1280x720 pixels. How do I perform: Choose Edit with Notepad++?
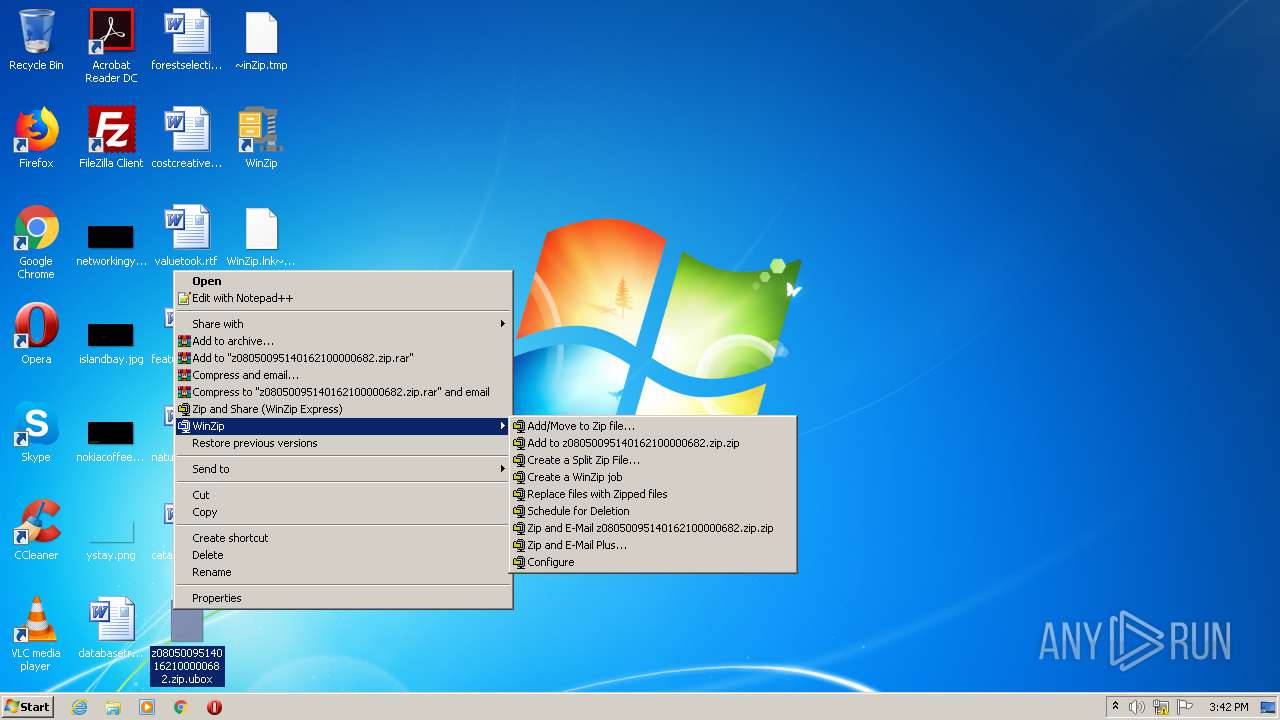coord(343,298)
